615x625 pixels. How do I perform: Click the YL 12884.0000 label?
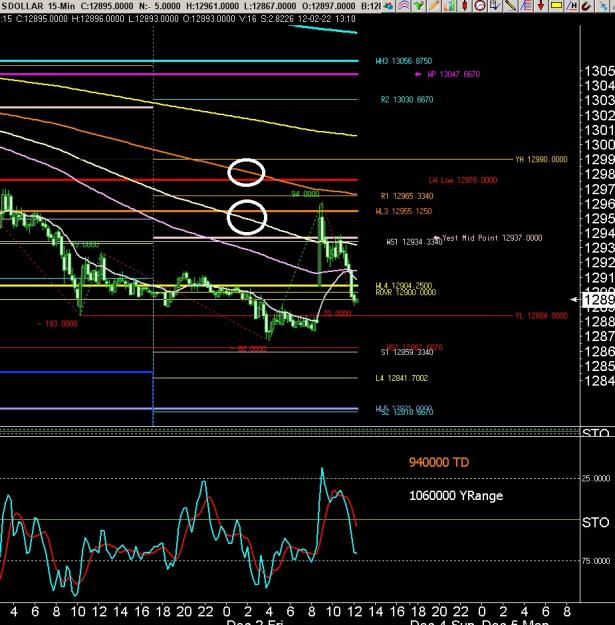pos(541,316)
